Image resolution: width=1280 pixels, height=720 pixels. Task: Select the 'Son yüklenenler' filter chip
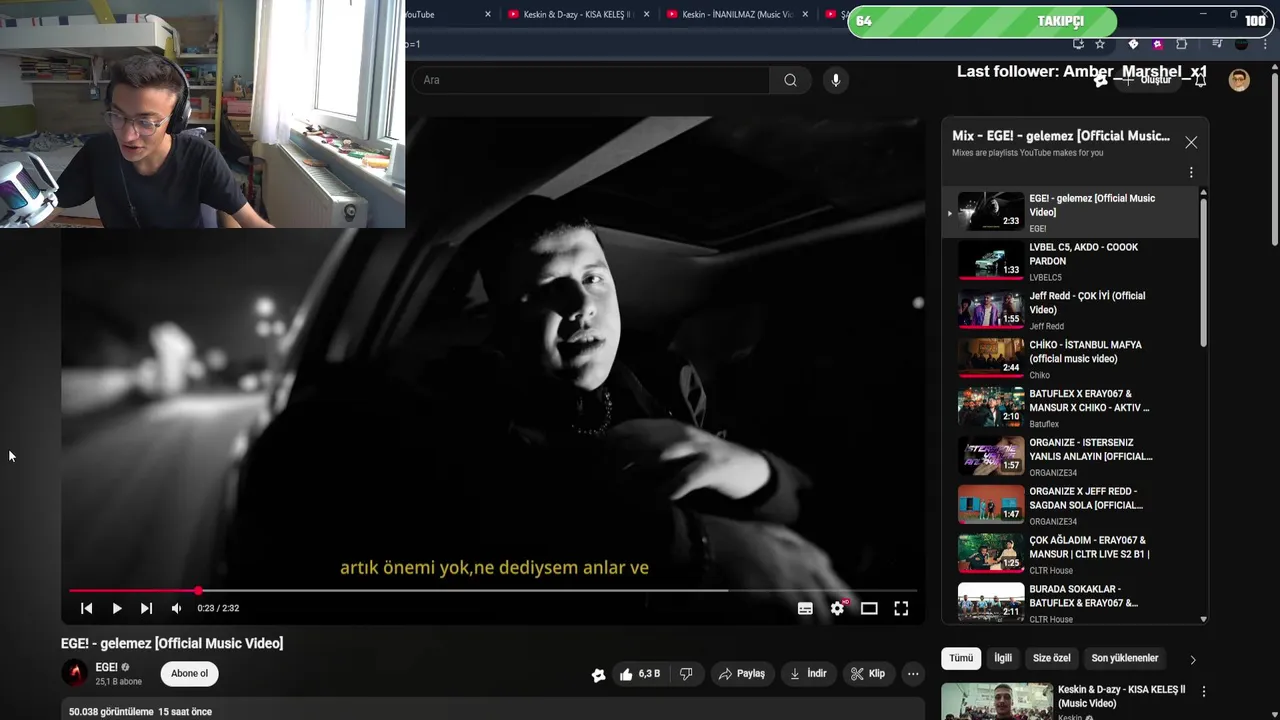click(1125, 658)
